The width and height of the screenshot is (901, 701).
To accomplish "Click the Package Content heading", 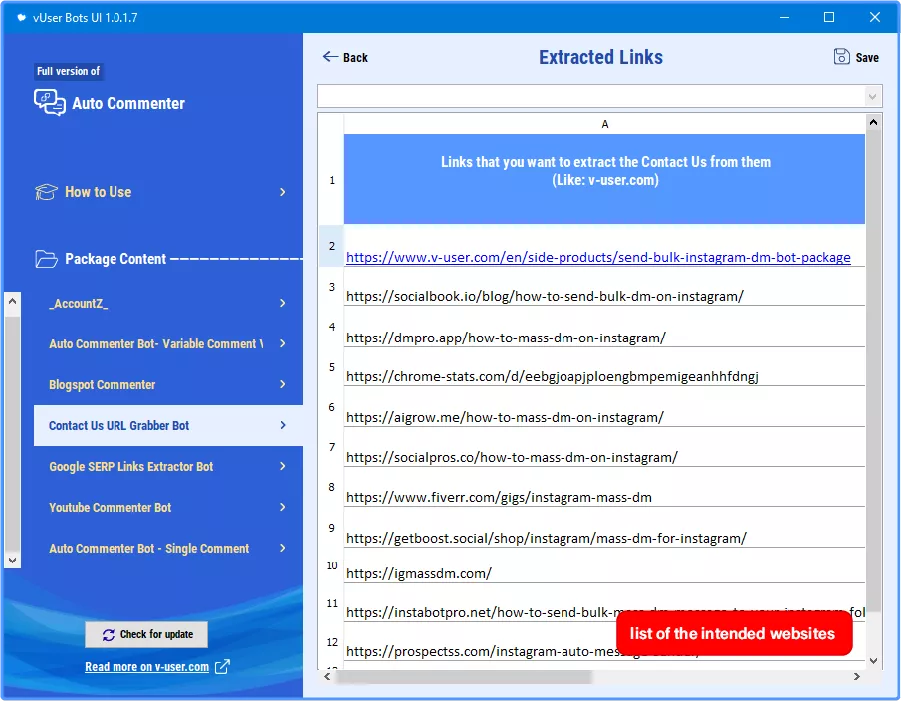I will (x=115, y=259).
